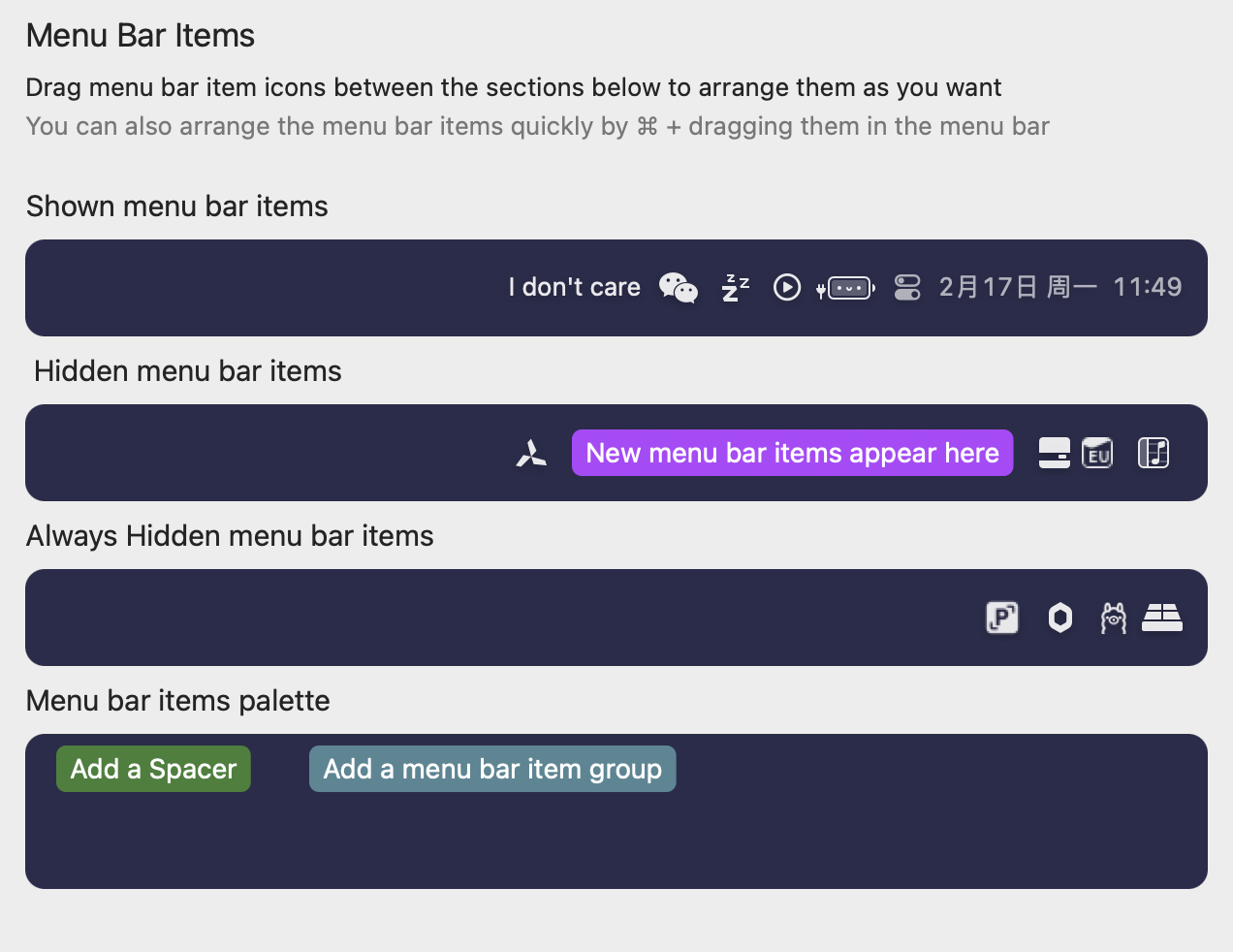Click the Add a Spacer button
The width and height of the screenshot is (1233, 952).
coord(153,769)
